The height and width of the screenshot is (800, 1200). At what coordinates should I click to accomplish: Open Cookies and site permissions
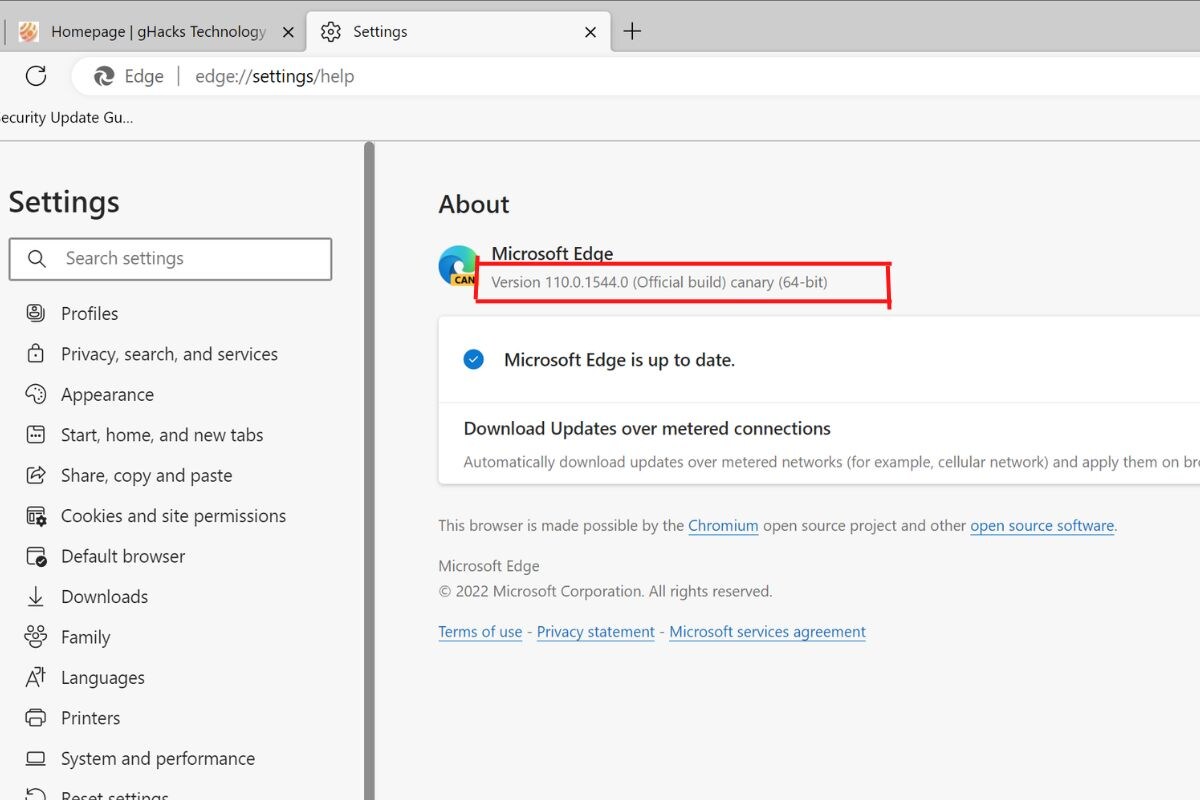point(173,516)
